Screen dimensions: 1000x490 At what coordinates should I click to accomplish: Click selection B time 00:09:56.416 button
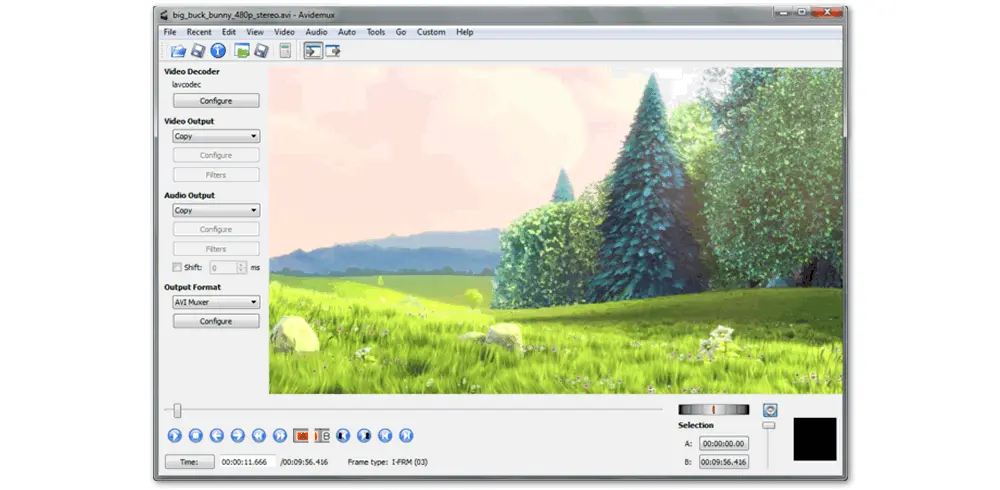724,462
